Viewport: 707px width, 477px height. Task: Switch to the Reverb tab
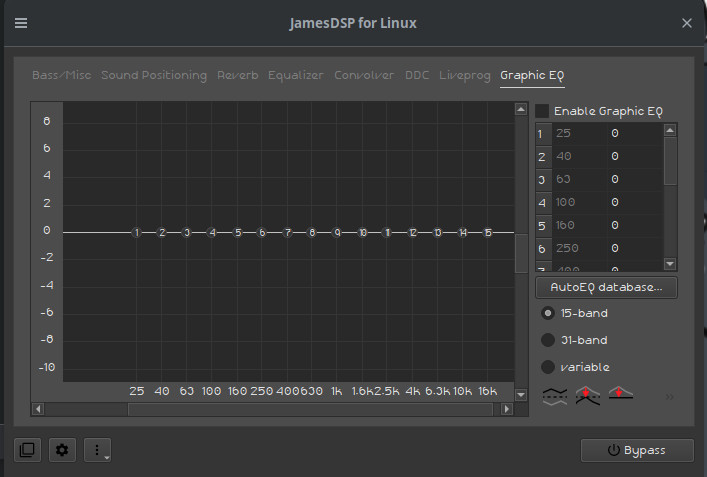238,75
